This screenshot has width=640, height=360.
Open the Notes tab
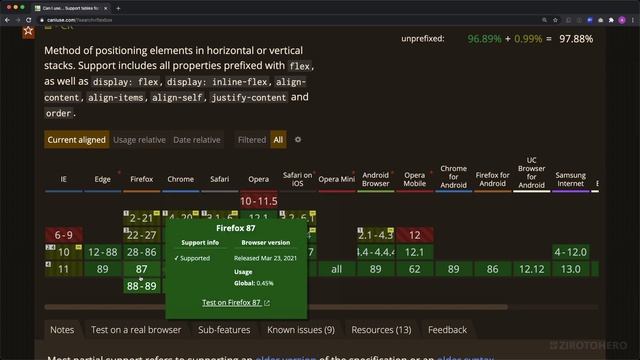coord(62,330)
